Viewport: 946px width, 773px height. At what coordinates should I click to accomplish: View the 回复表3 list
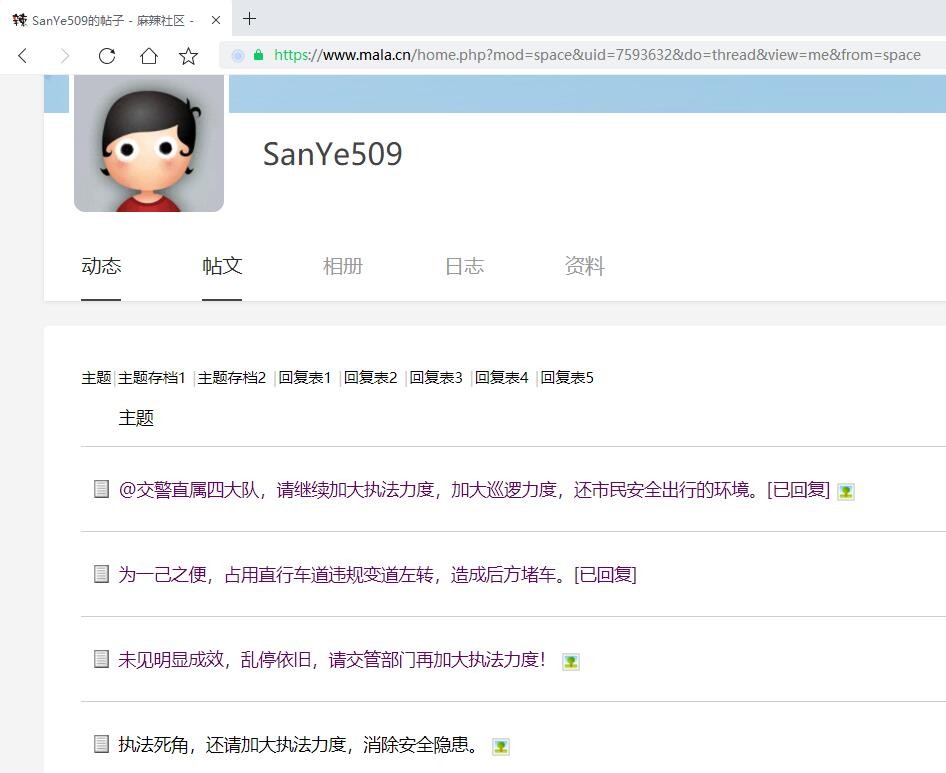tap(436, 378)
